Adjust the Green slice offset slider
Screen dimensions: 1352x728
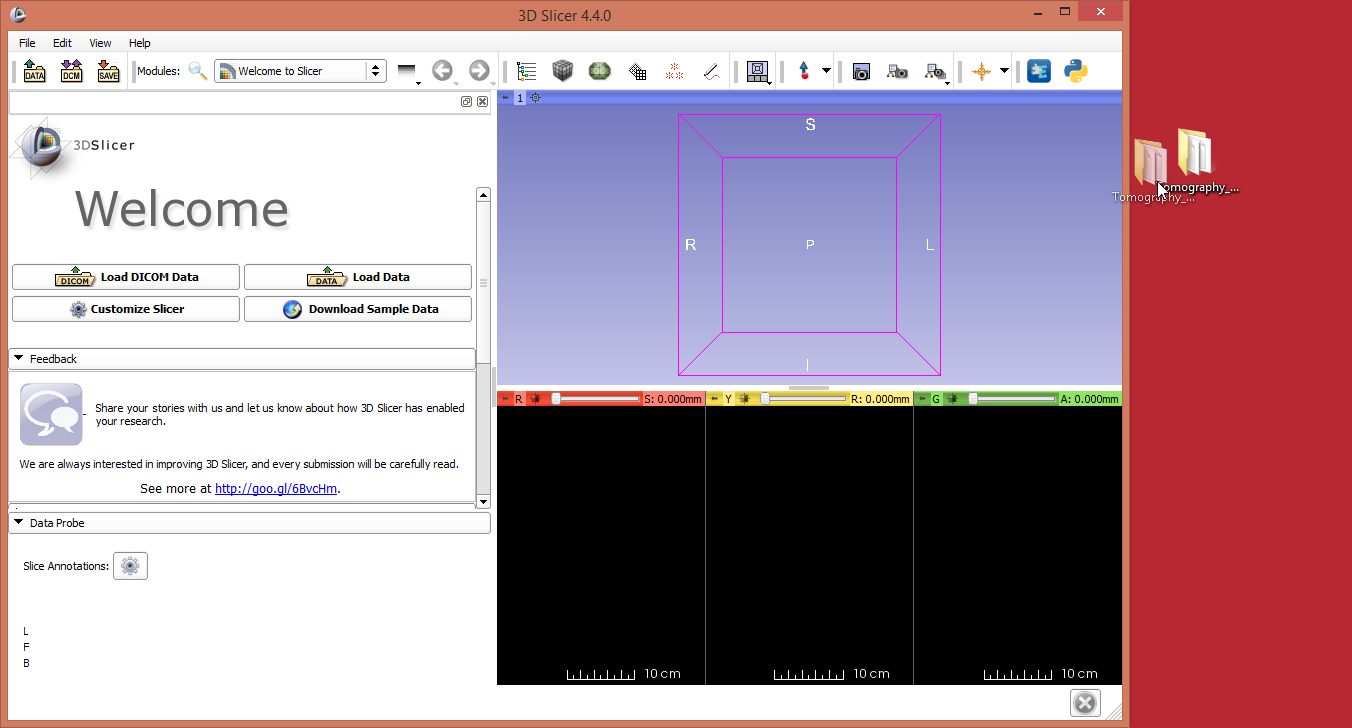tap(1011, 399)
